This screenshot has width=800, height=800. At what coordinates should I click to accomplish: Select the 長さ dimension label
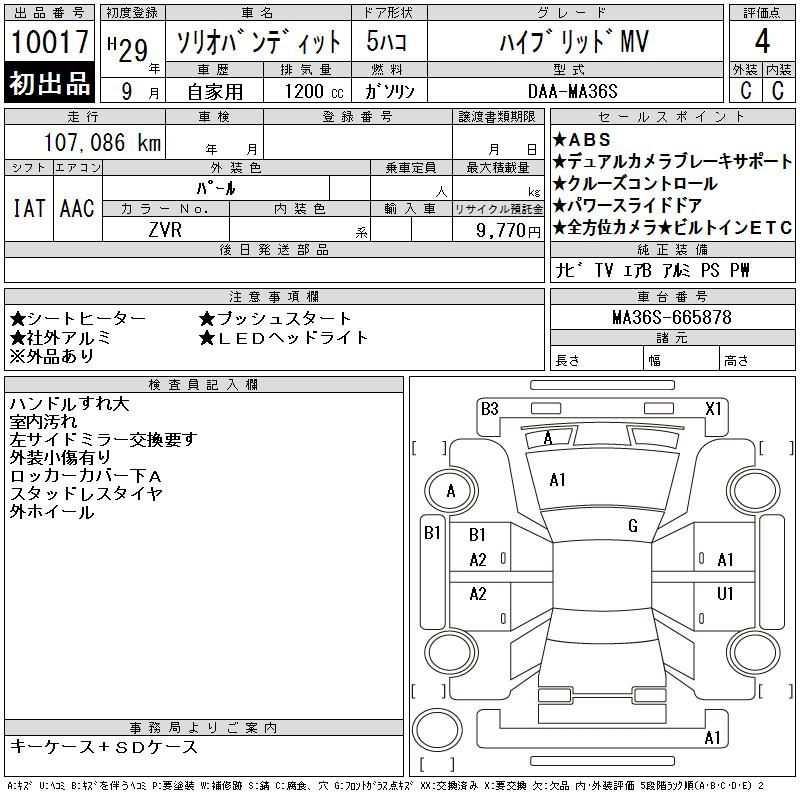point(567,361)
